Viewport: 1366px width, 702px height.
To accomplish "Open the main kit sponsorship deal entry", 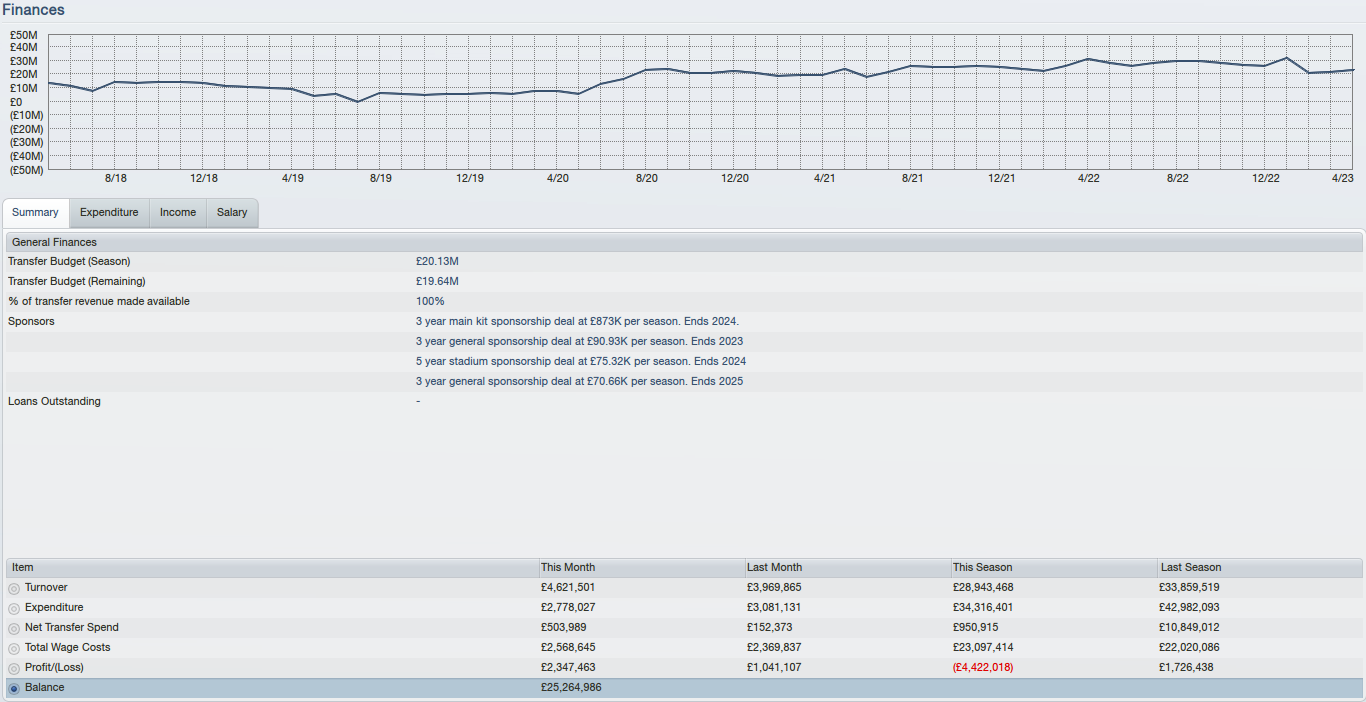I will [x=577, y=321].
